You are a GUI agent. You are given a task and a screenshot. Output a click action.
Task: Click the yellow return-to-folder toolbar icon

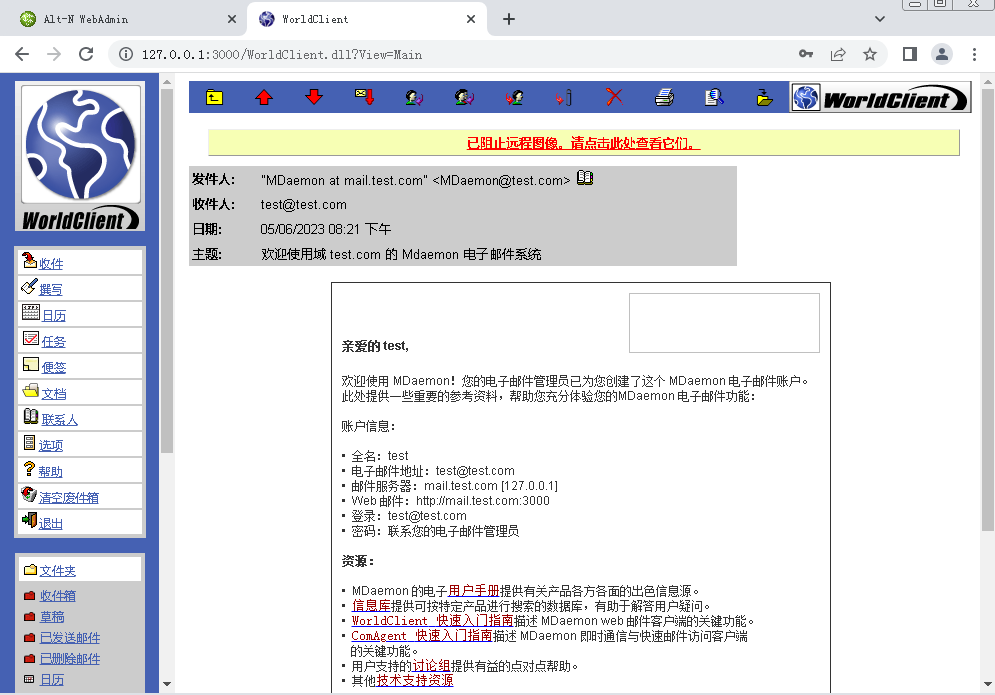(x=214, y=97)
